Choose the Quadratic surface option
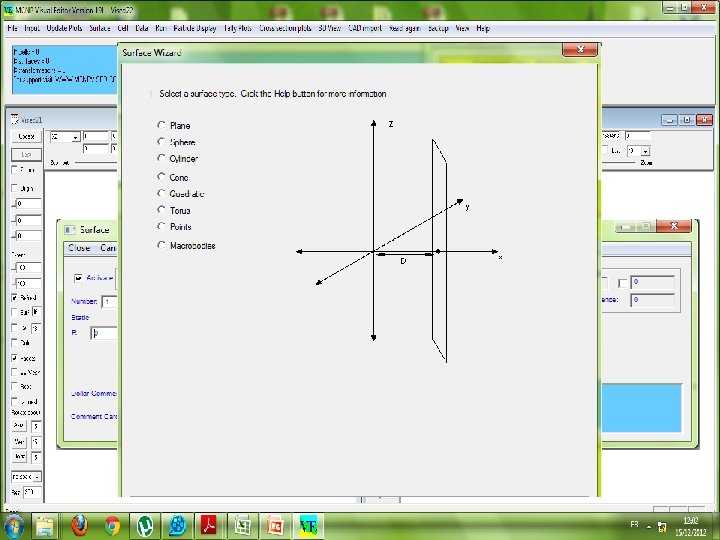Image resolution: width=720 pixels, height=540 pixels. (161, 193)
